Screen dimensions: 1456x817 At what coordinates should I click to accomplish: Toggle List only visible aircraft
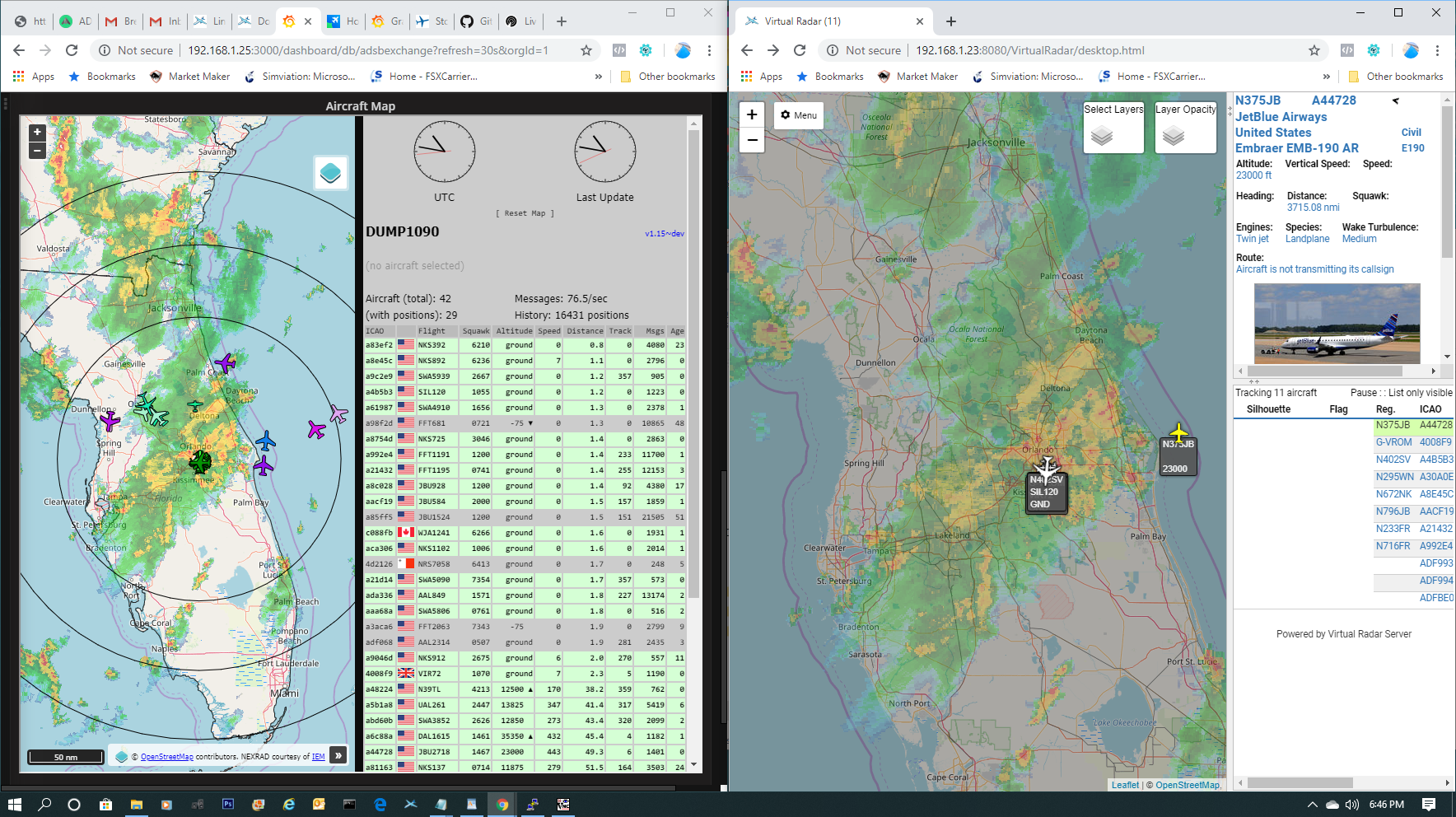(x=1420, y=393)
